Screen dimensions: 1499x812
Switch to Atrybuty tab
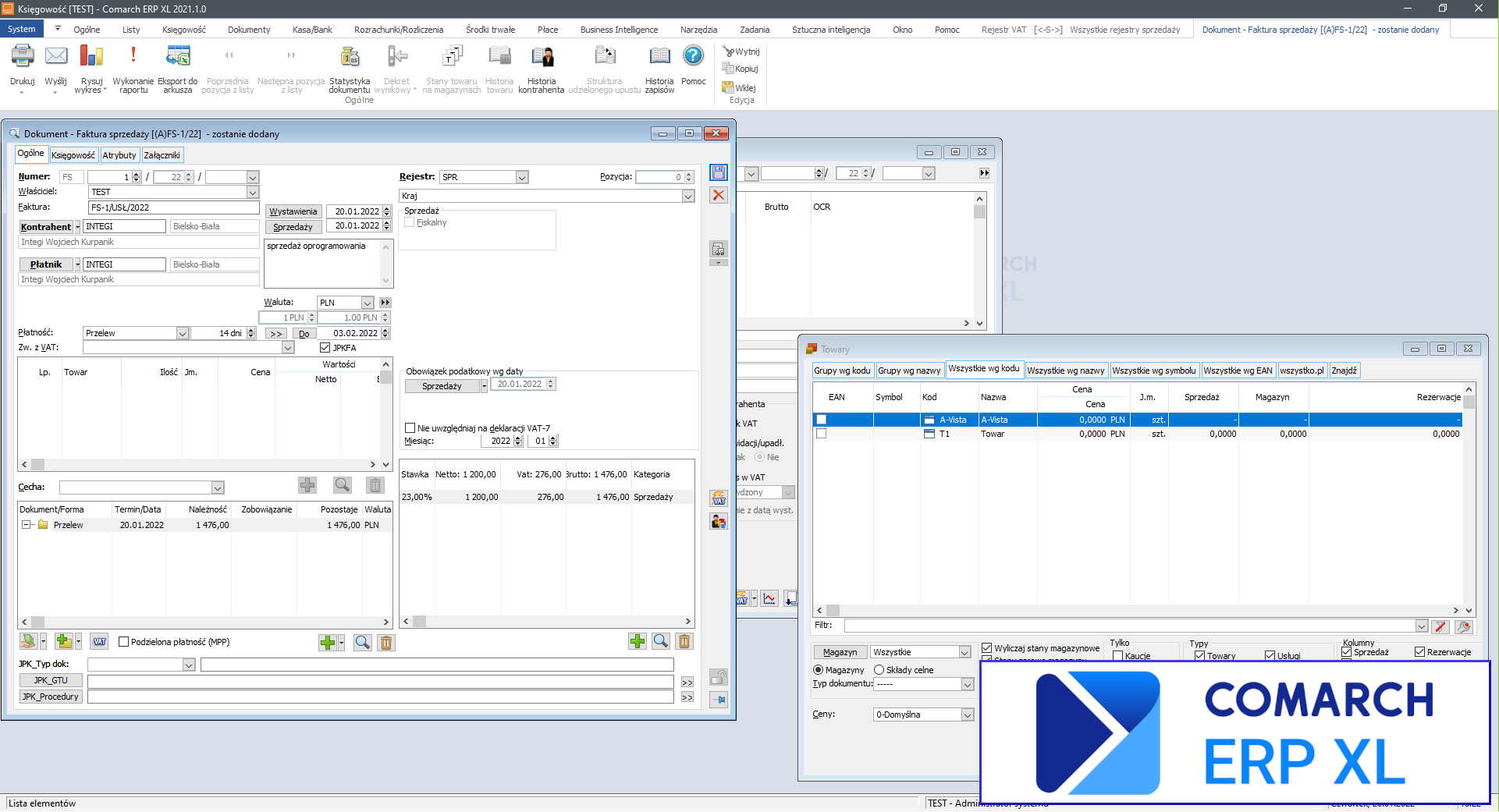tap(119, 155)
